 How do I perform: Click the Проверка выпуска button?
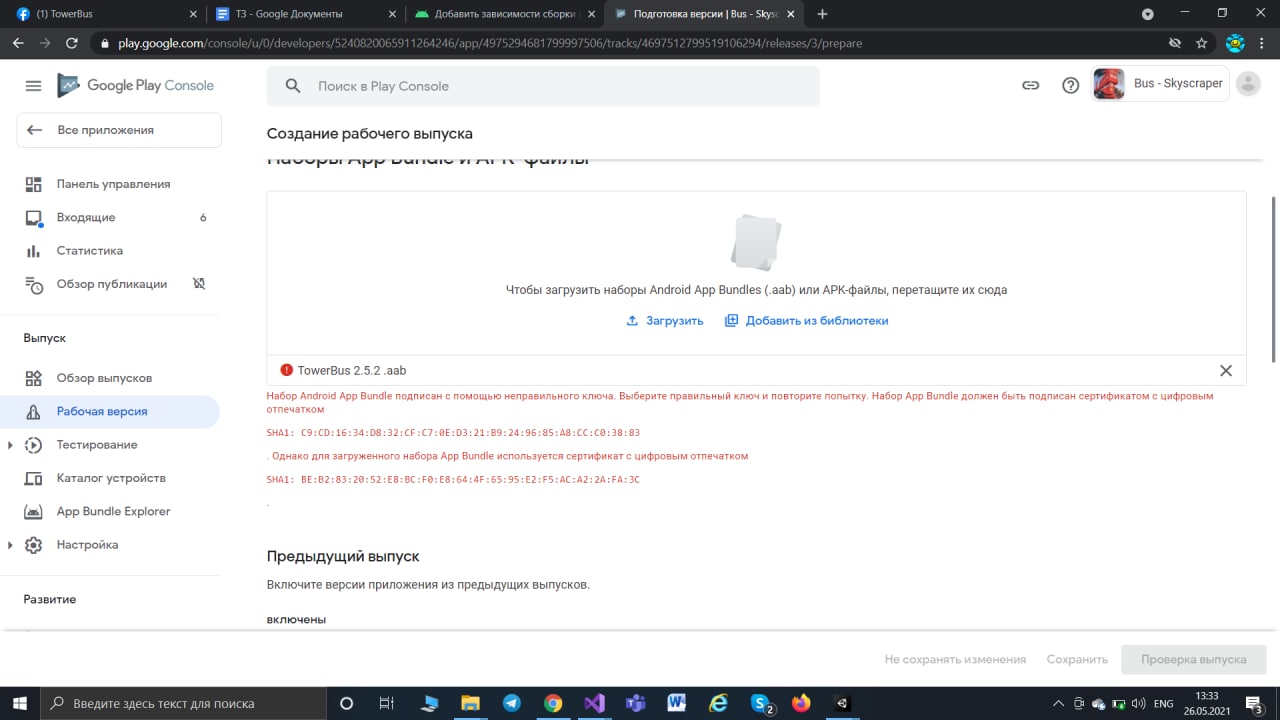[1194, 660]
